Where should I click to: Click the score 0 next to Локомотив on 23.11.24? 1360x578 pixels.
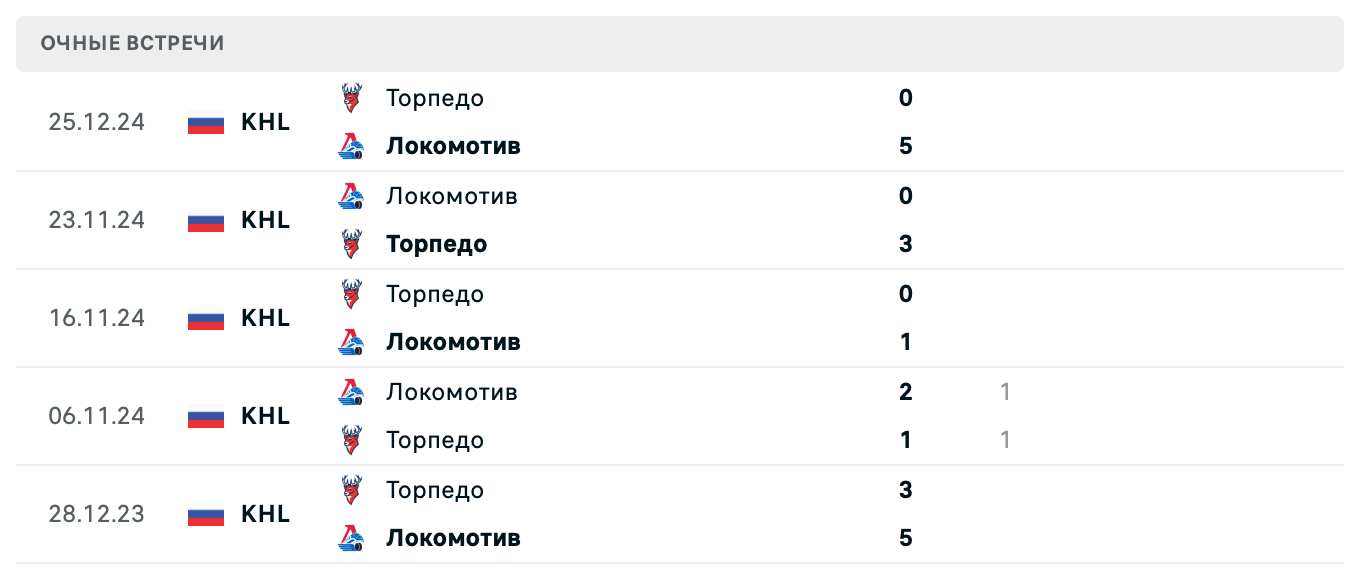pos(905,196)
